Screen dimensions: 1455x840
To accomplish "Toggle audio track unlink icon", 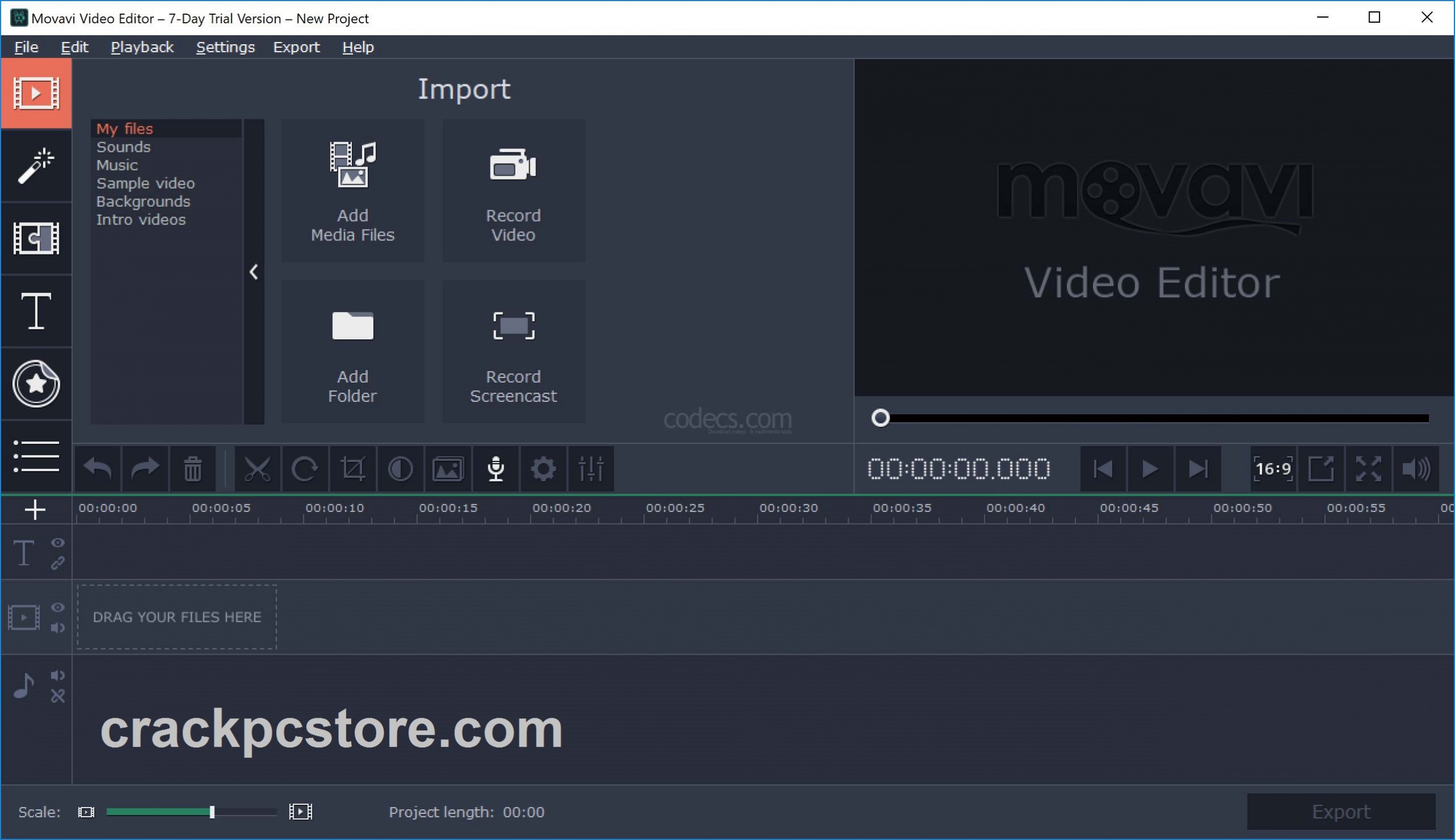I will [58, 696].
